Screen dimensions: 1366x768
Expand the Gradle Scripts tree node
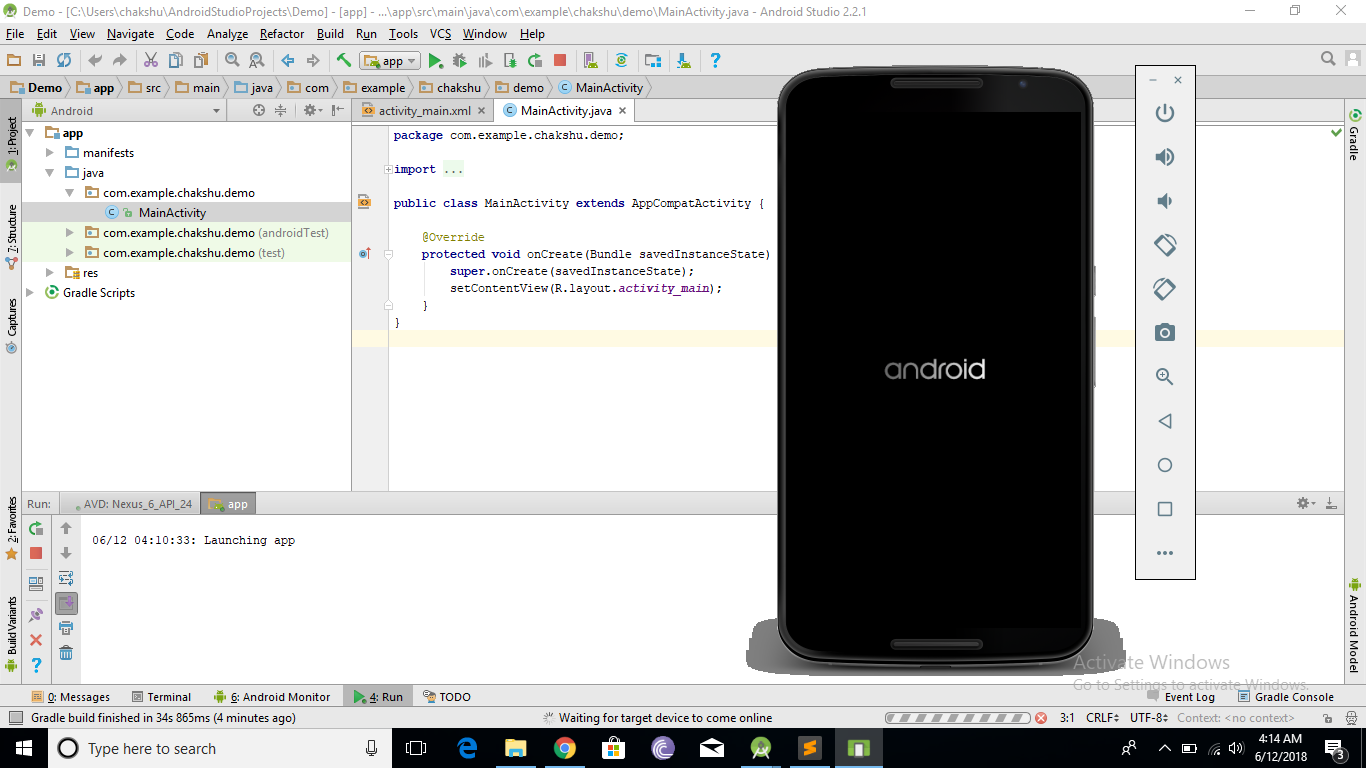pyautogui.click(x=31, y=293)
